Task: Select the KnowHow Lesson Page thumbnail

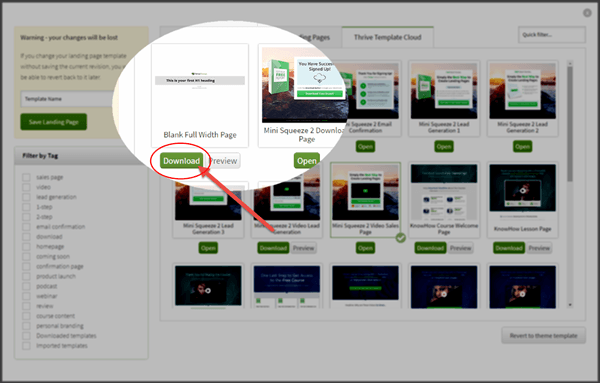Action: [522, 188]
